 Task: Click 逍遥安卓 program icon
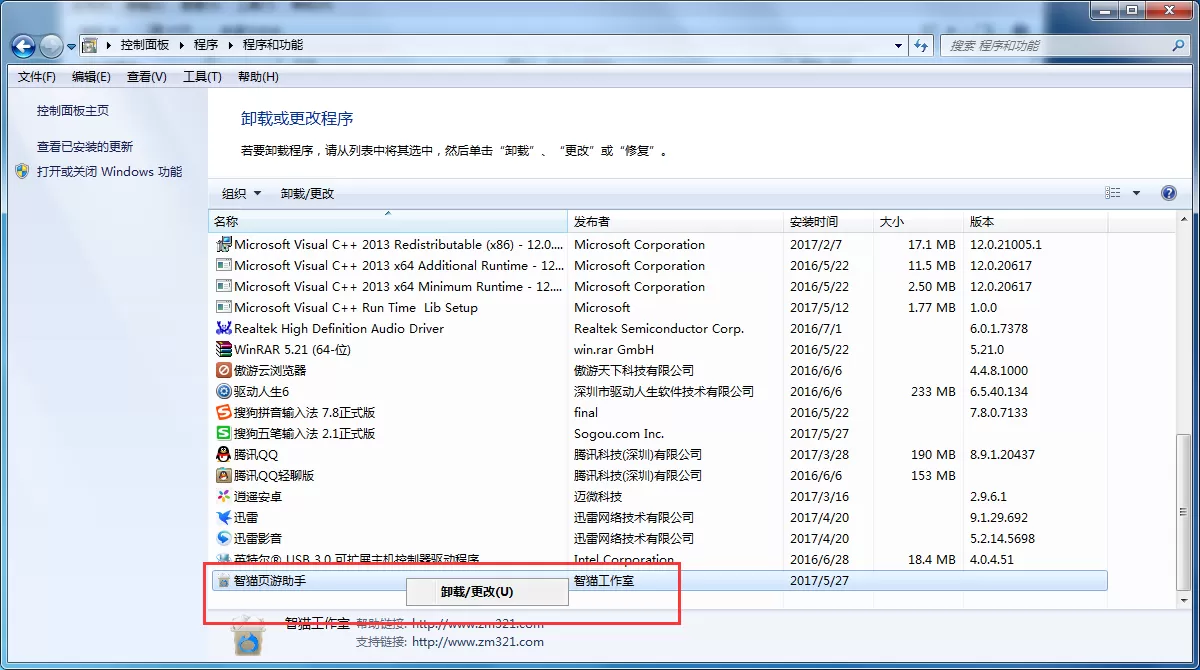pyautogui.click(x=224, y=496)
